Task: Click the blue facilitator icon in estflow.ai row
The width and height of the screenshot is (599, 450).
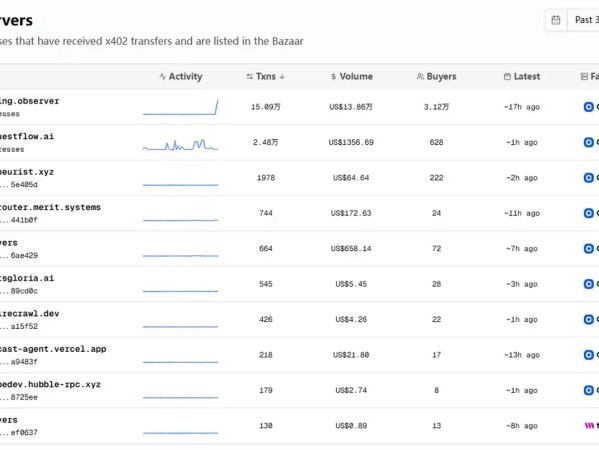Action: [x=588, y=142]
